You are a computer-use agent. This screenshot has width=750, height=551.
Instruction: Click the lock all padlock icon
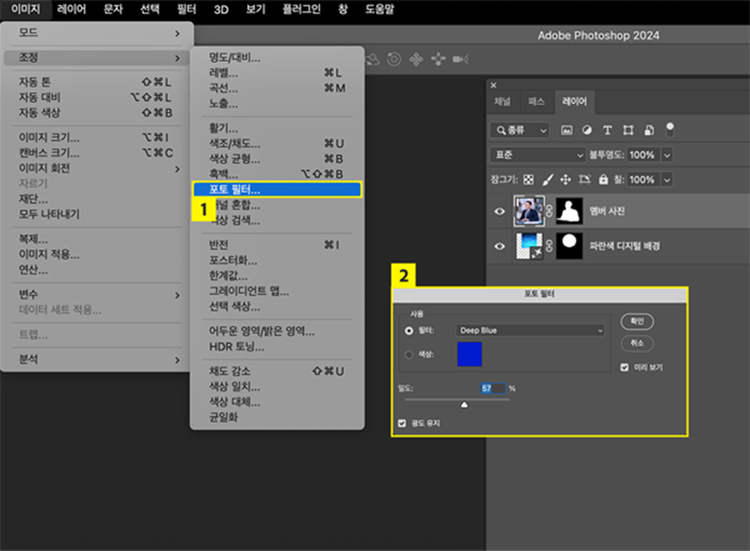pos(603,180)
